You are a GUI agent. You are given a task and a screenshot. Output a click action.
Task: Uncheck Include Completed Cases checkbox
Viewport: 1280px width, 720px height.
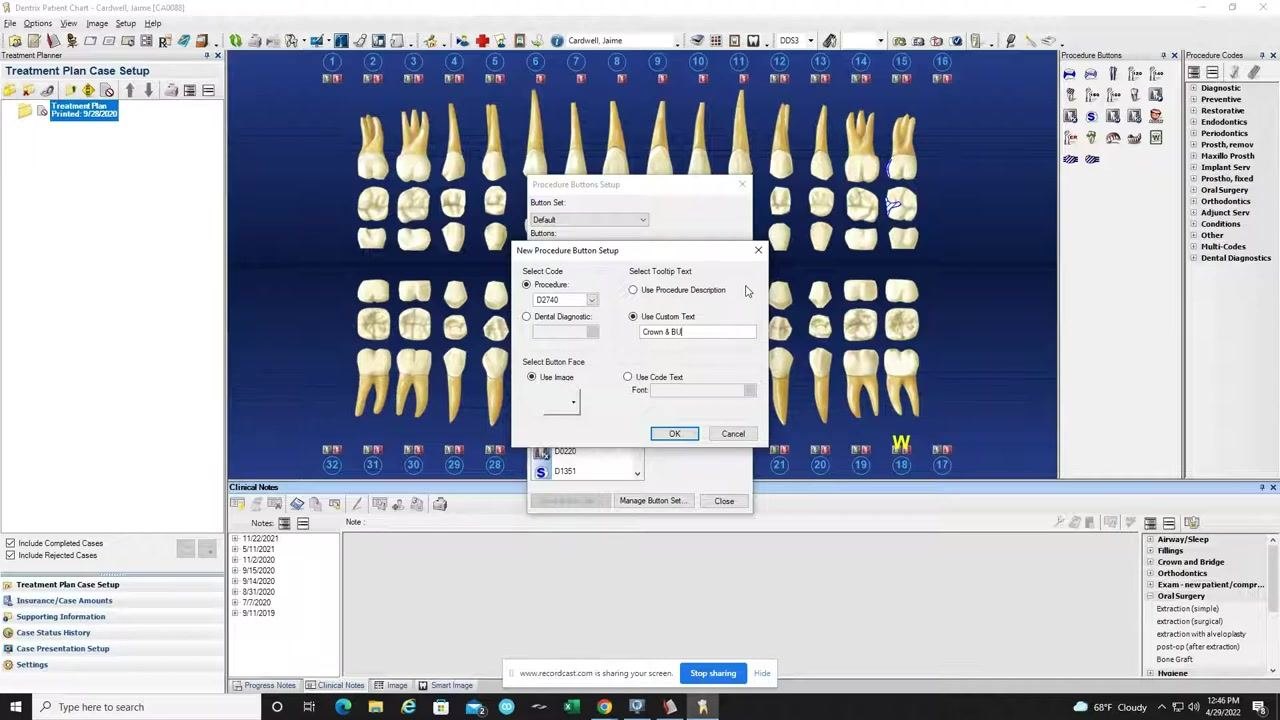(x=10, y=543)
